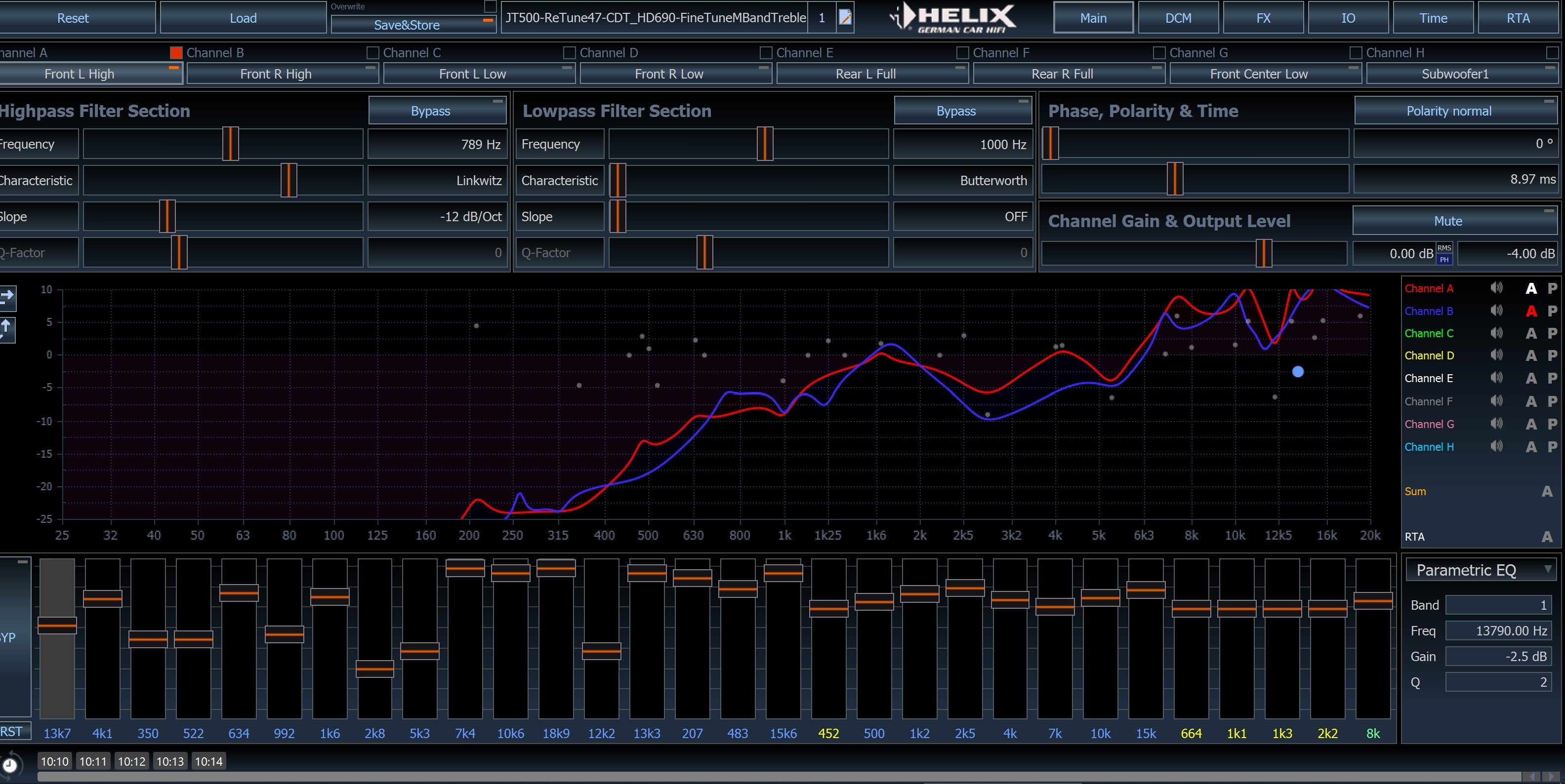The height and width of the screenshot is (784, 1565).
Task: Open the preset slot number 1 selector
Action: click(x=822, y=18)
